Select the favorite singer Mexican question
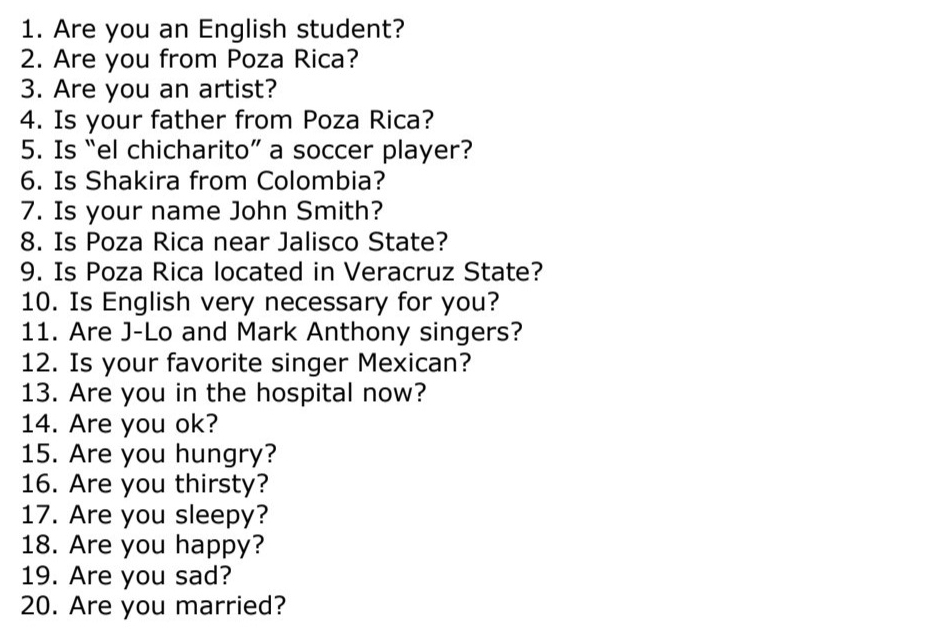Image resolution: width=940 pixels, height=630 pixels. 245,362
